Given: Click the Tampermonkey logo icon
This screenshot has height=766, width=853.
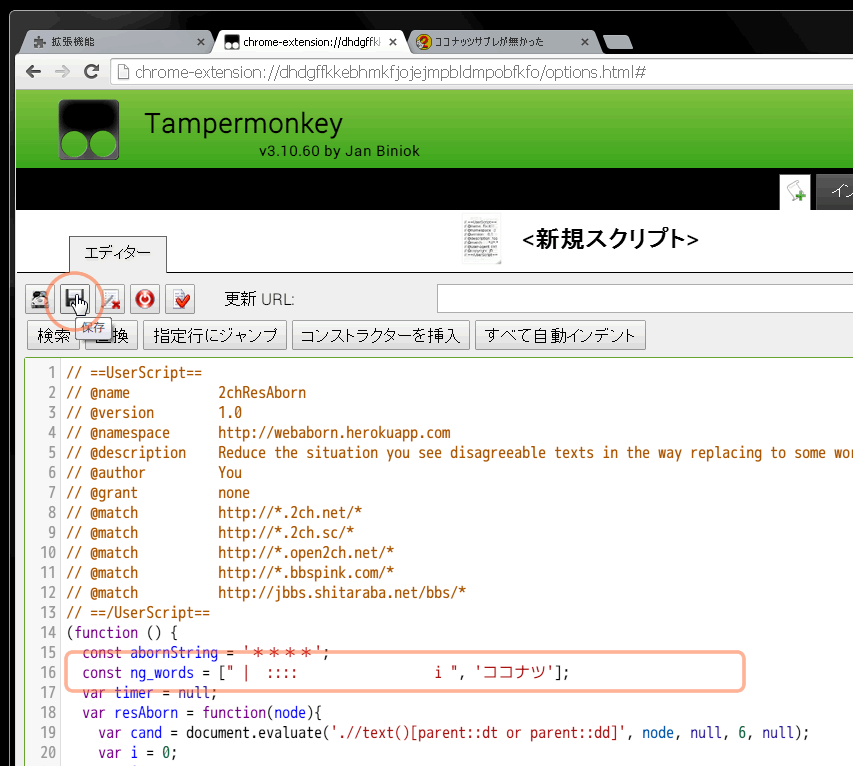Looking at the screenshot, I should 89,129.
